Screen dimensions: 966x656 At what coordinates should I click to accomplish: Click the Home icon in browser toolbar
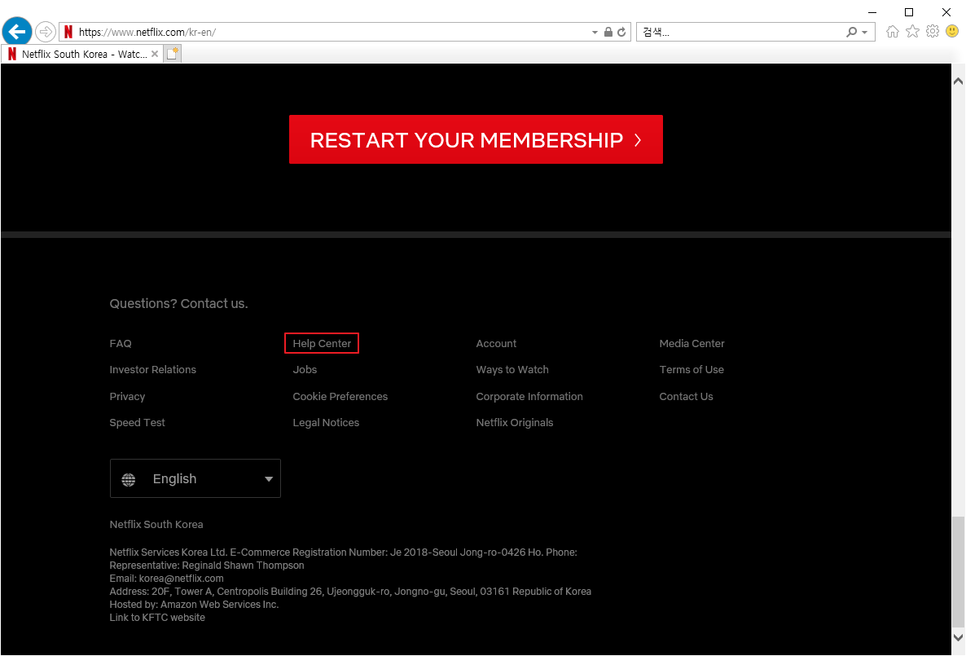coord(892,31)
